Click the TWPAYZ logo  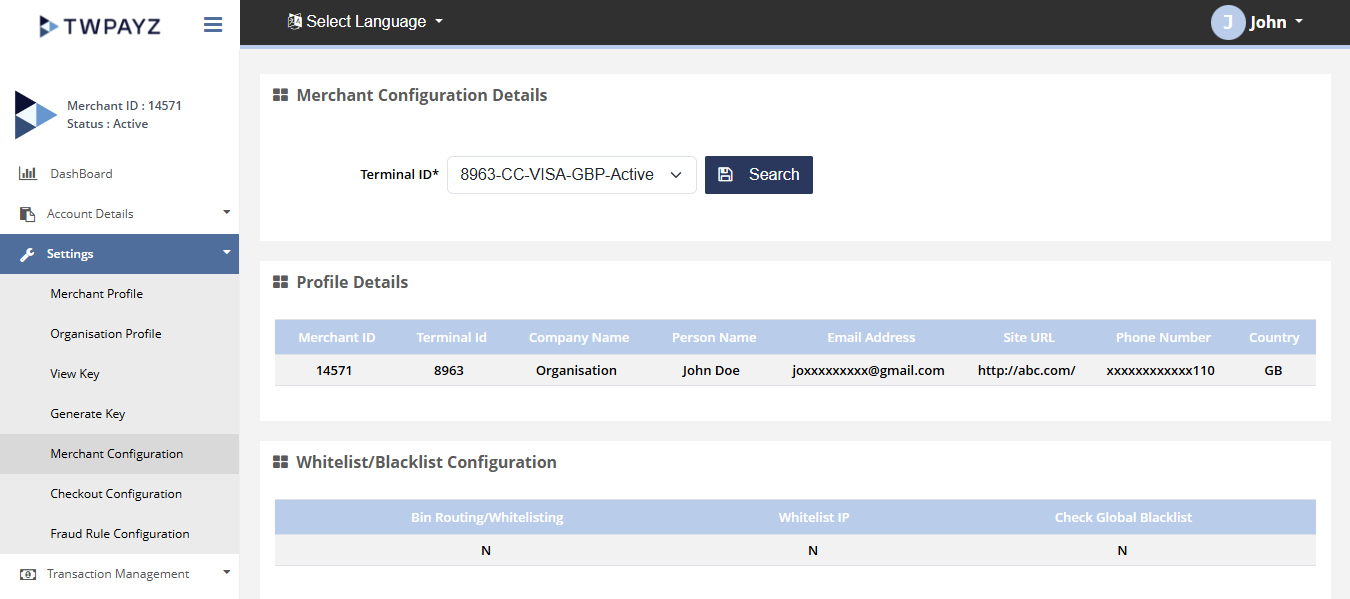coord(99,26)
